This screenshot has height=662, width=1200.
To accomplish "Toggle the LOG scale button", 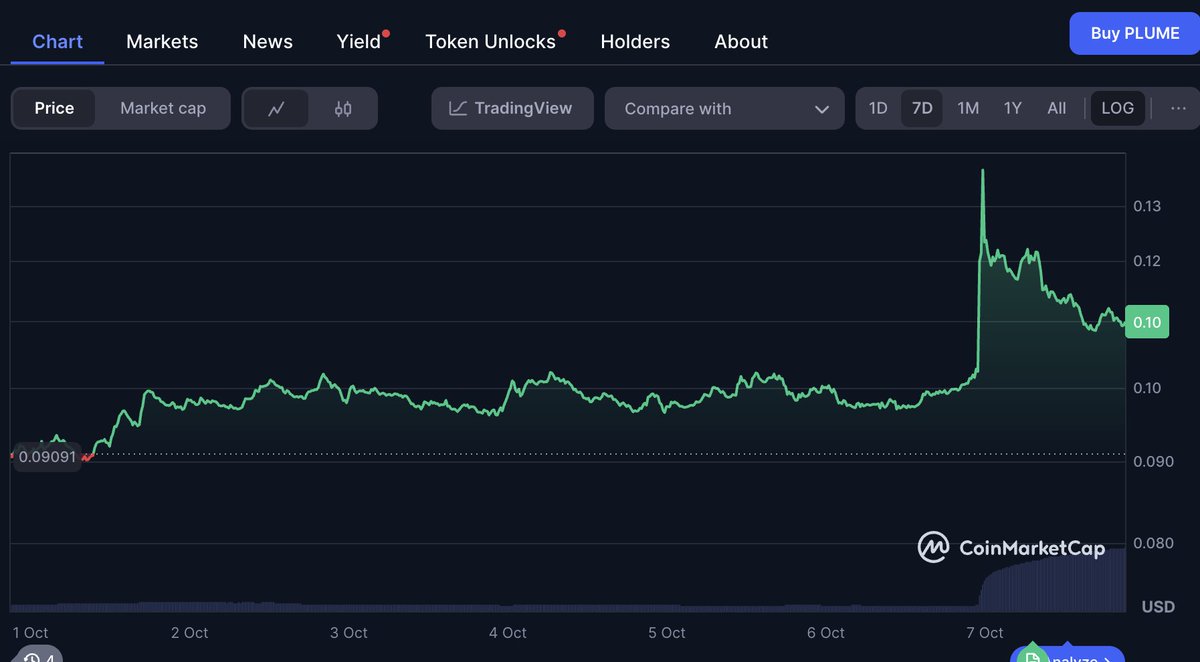I will tap(1117, 108).
